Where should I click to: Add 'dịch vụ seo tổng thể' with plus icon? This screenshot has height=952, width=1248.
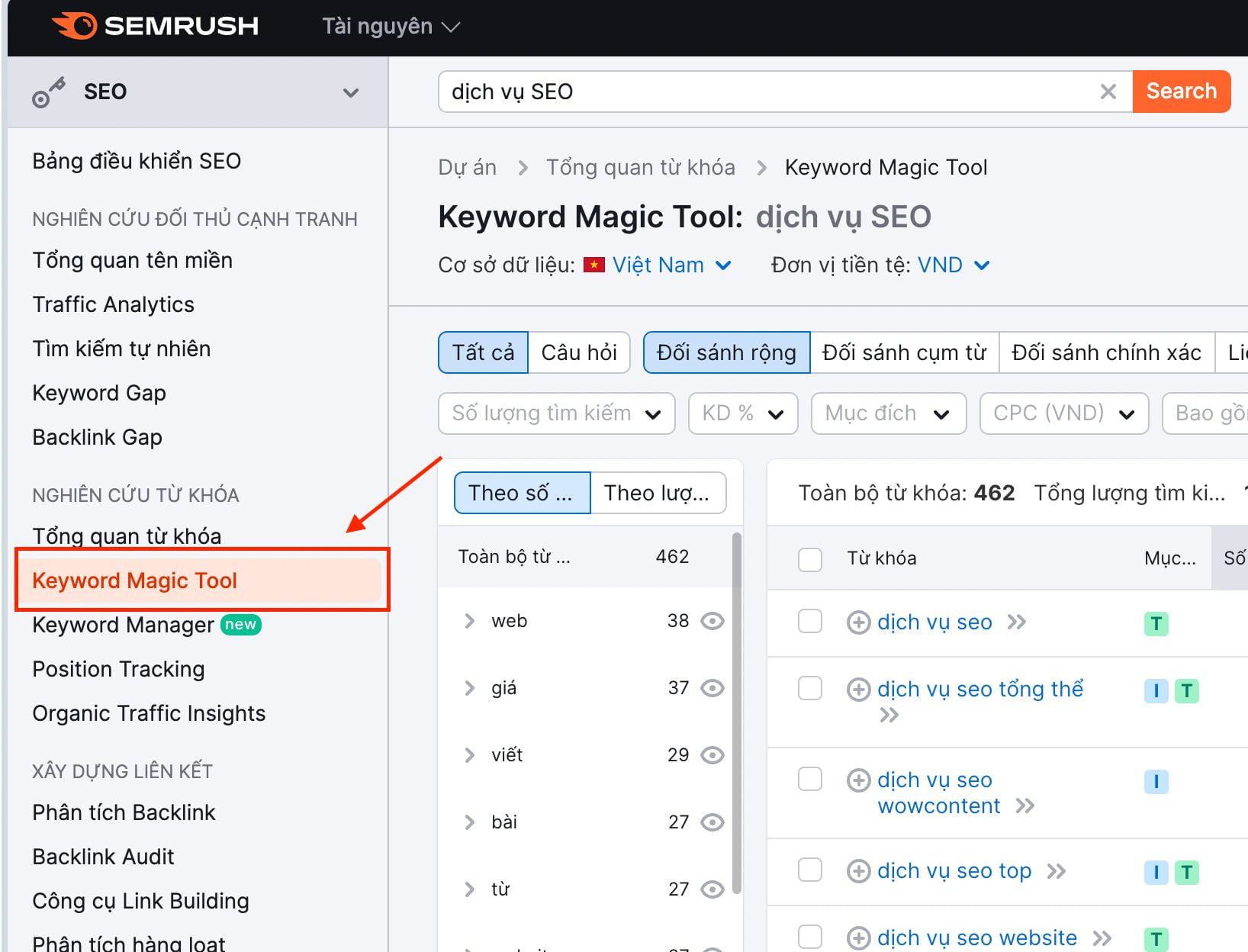click(858, 690)
